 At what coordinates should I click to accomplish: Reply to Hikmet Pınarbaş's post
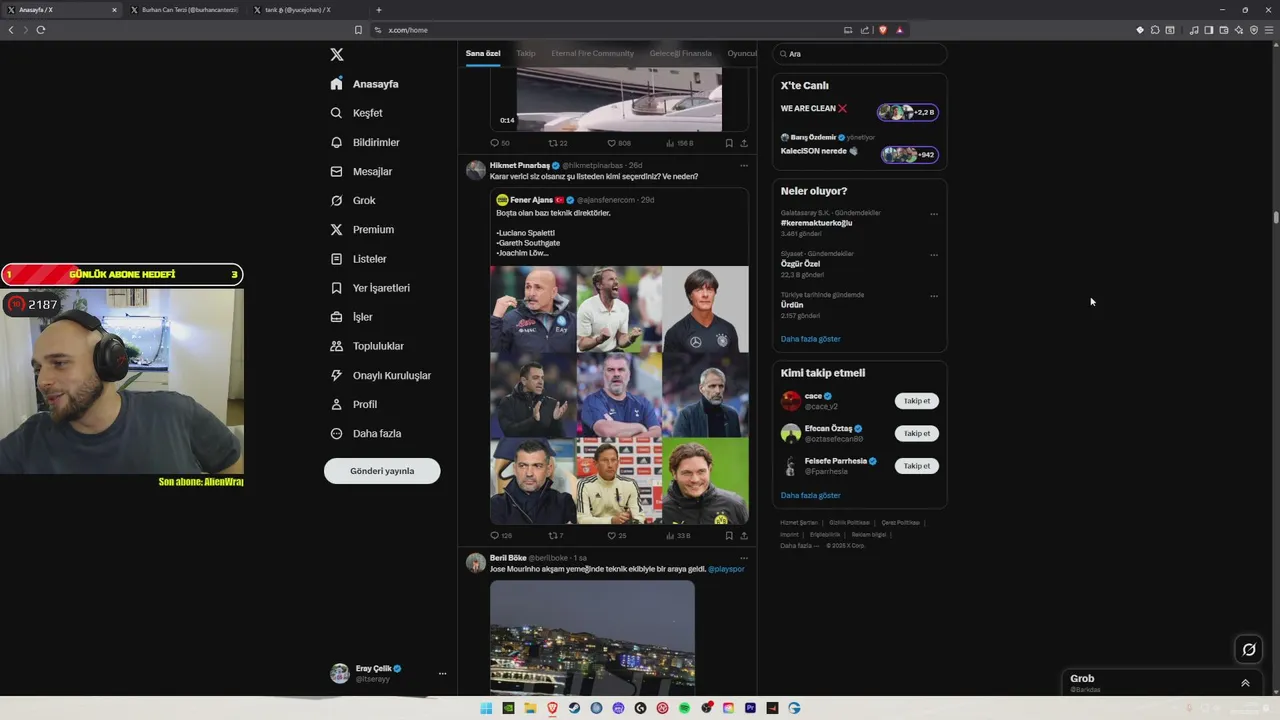(500, 535)
